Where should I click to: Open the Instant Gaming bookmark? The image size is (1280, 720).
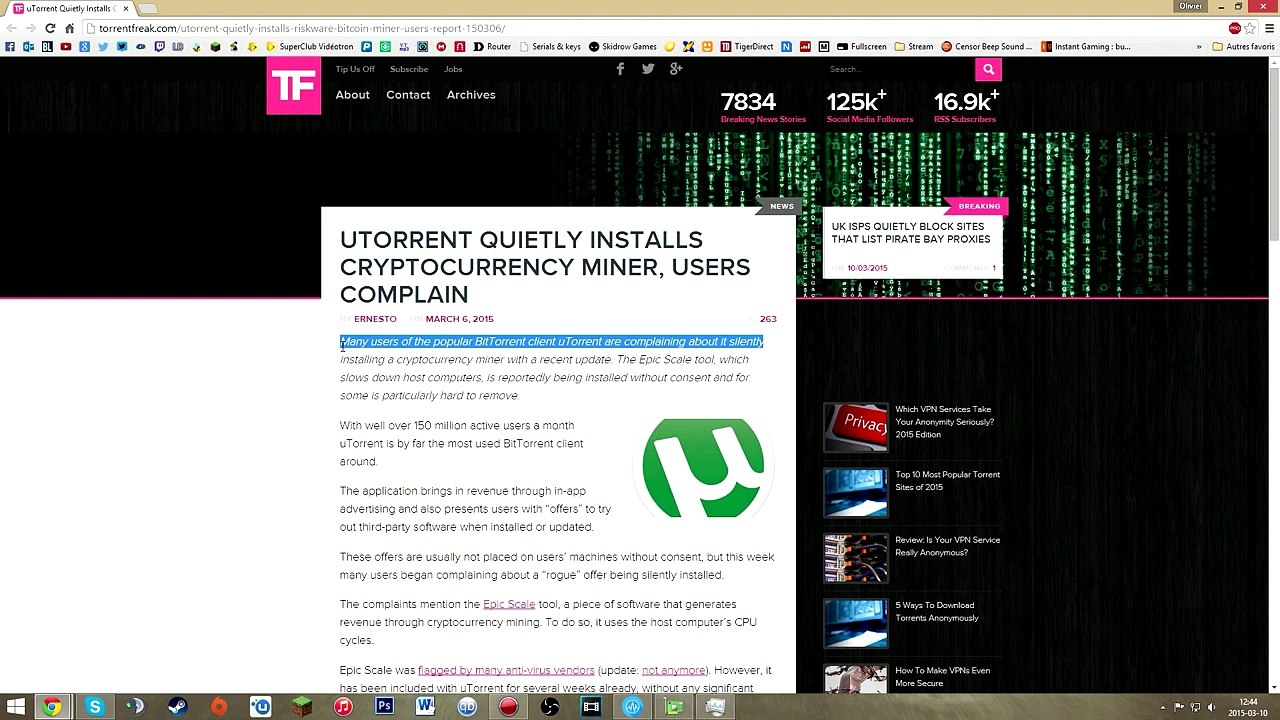click(x=1086, y=46)
